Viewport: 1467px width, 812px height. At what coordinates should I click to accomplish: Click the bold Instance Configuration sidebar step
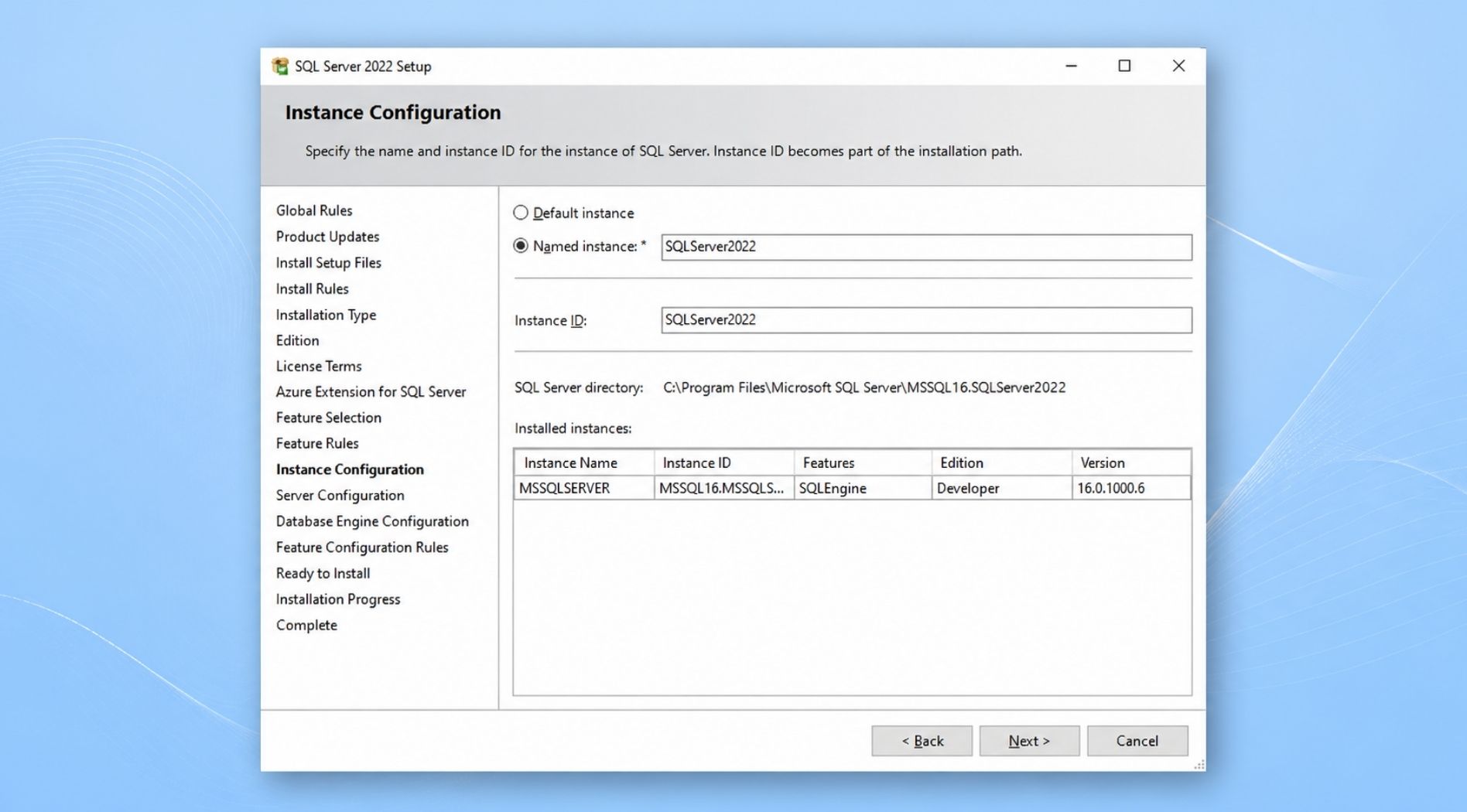click(x=350, y=469)
